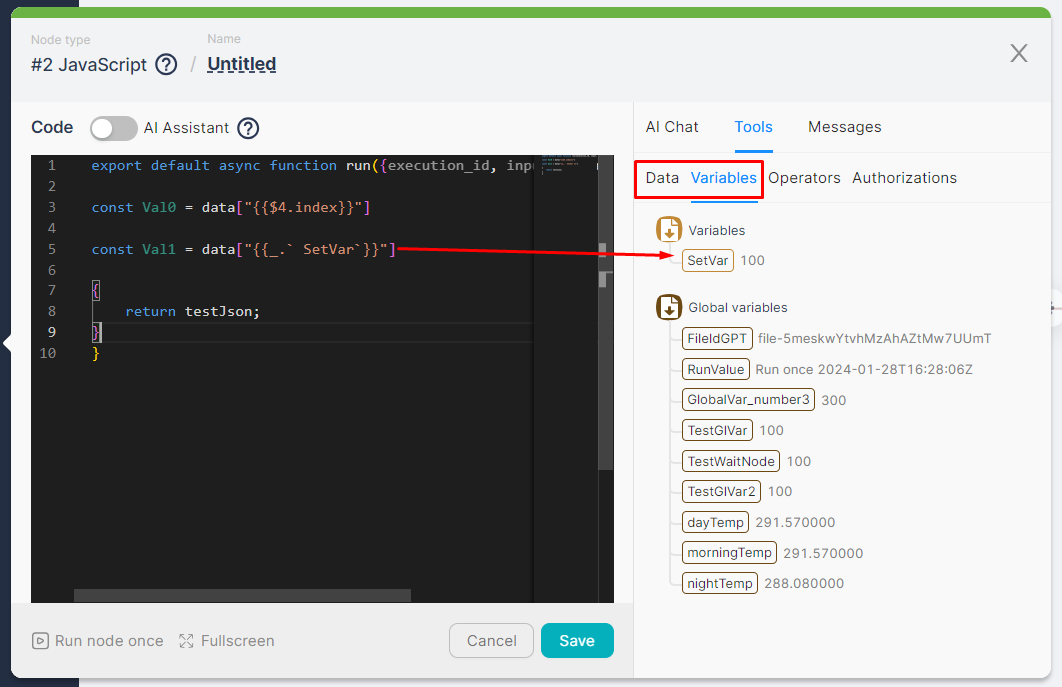This screenshot has width=1062, height=687.
Task: Edit the Untitled node name field
Action: coord(241,65)
